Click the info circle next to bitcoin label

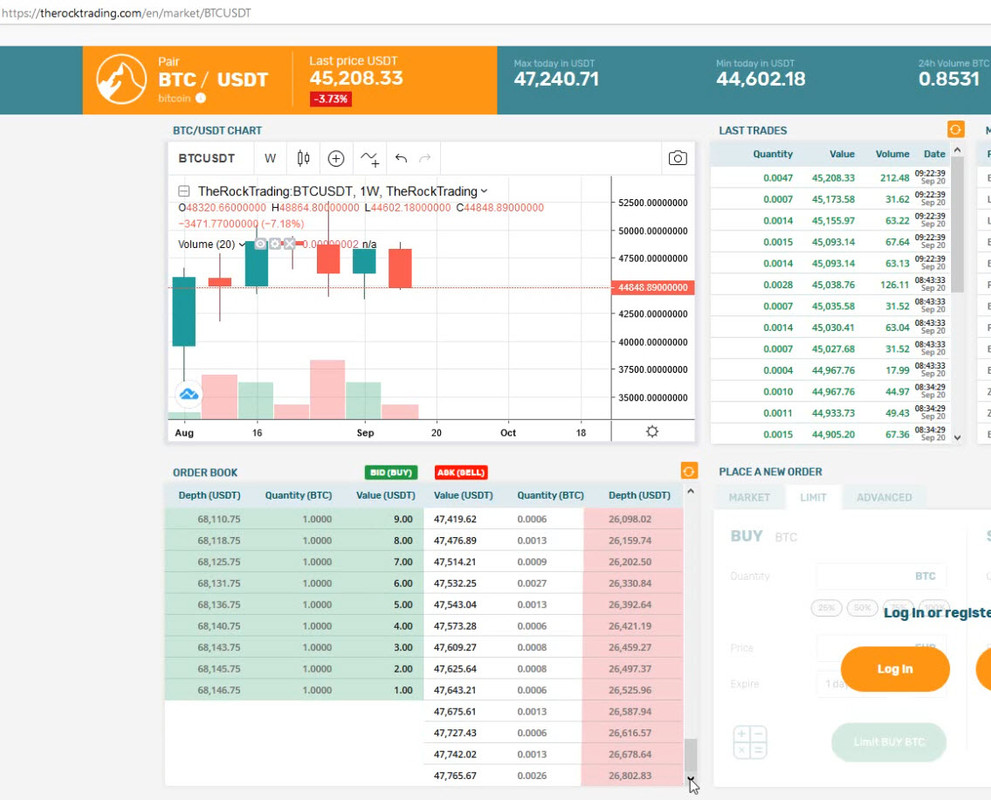click(200, 98)
